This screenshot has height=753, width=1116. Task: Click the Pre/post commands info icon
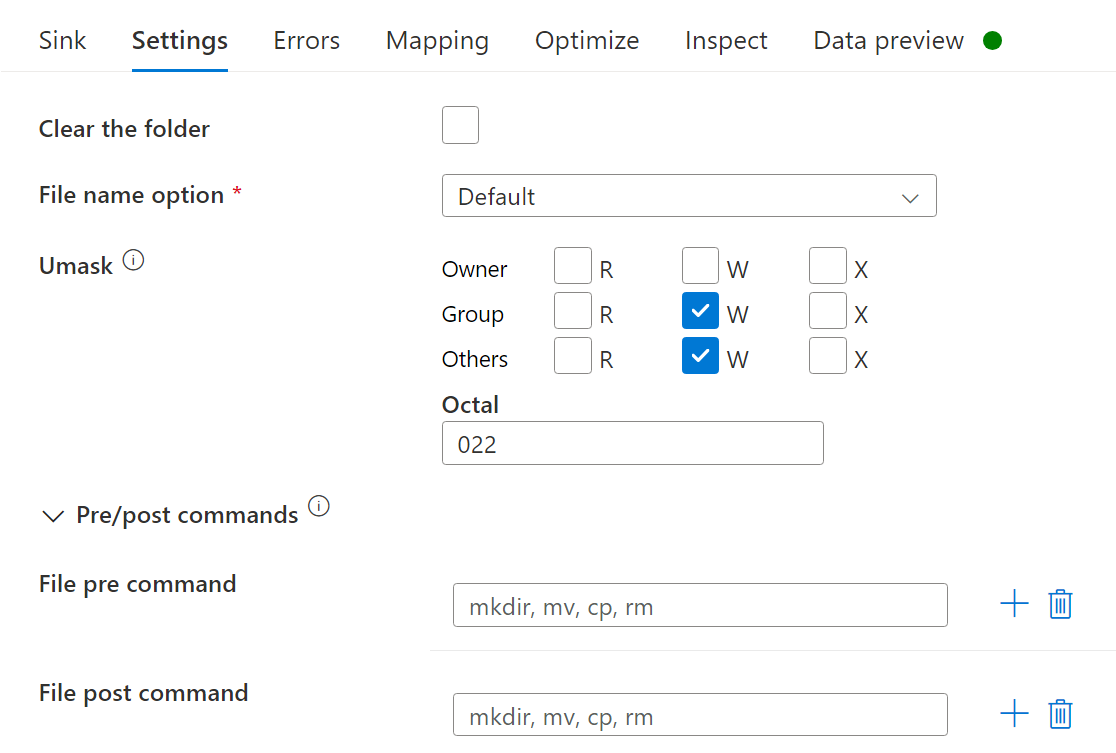pos(319,506)
